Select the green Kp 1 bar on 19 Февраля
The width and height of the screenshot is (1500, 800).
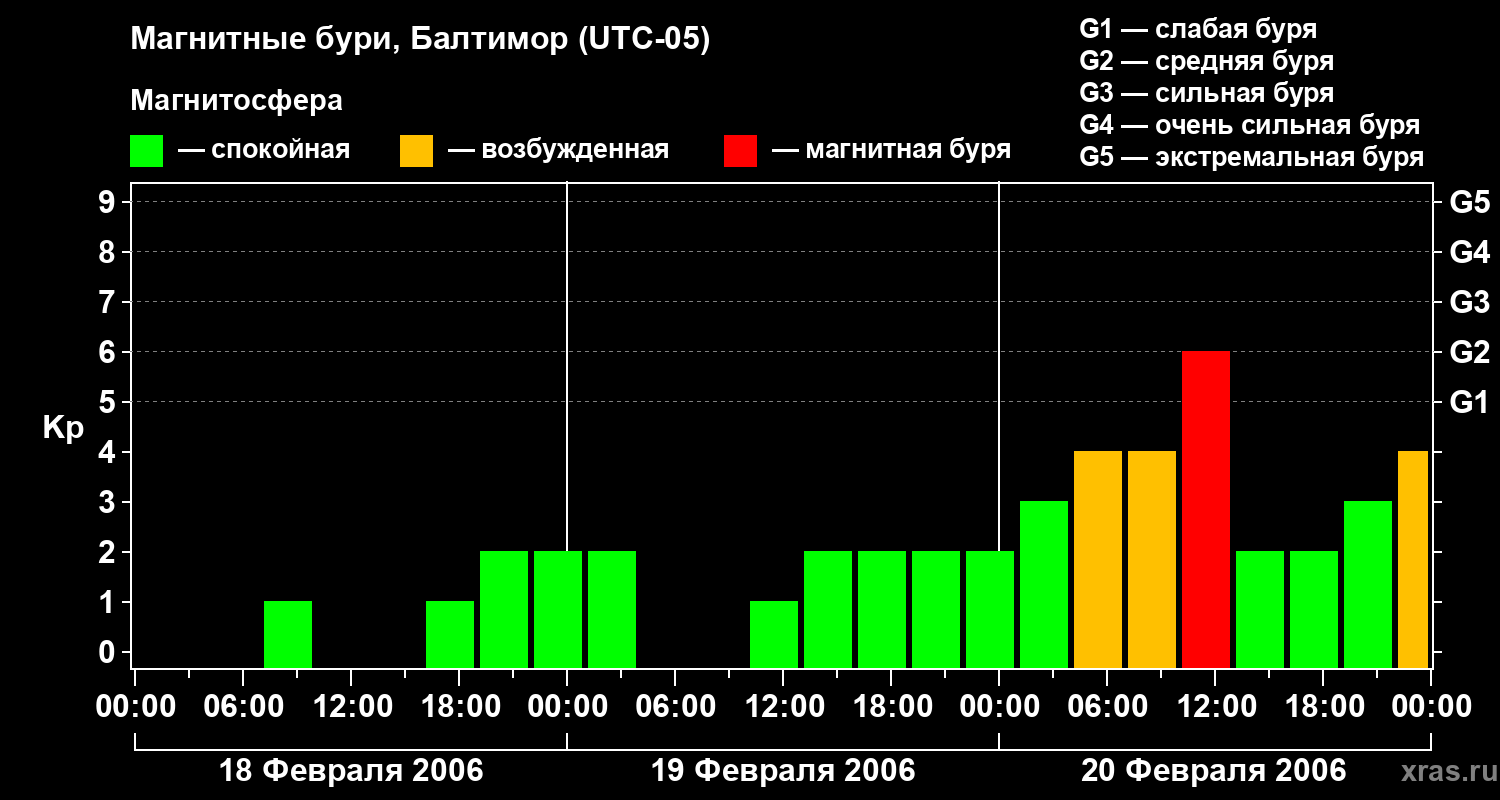pyautogui.click(x=774, y=635)
